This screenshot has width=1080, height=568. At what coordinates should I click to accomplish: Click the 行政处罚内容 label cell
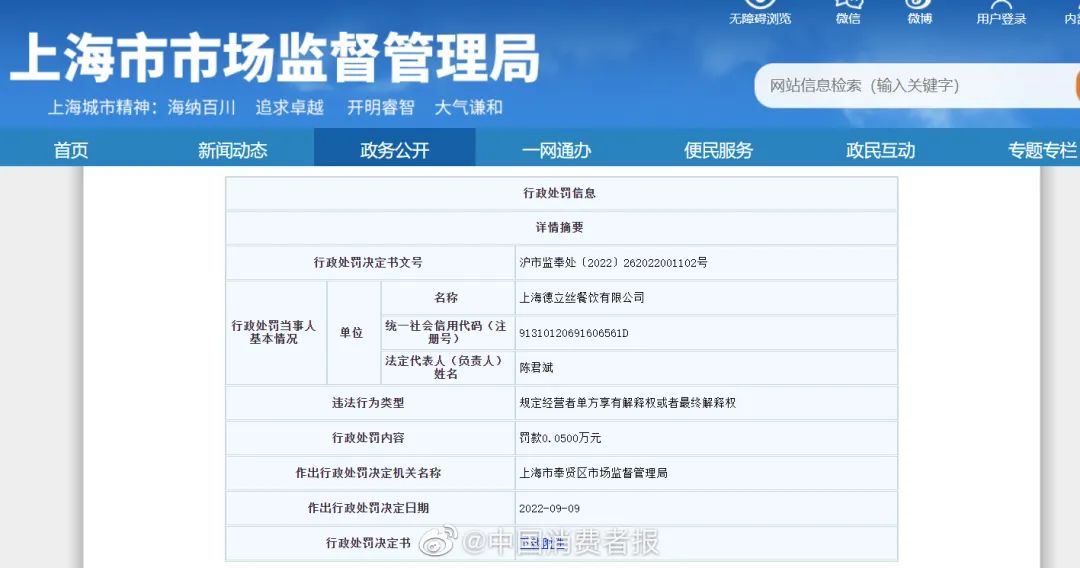[x=370, y=438]
